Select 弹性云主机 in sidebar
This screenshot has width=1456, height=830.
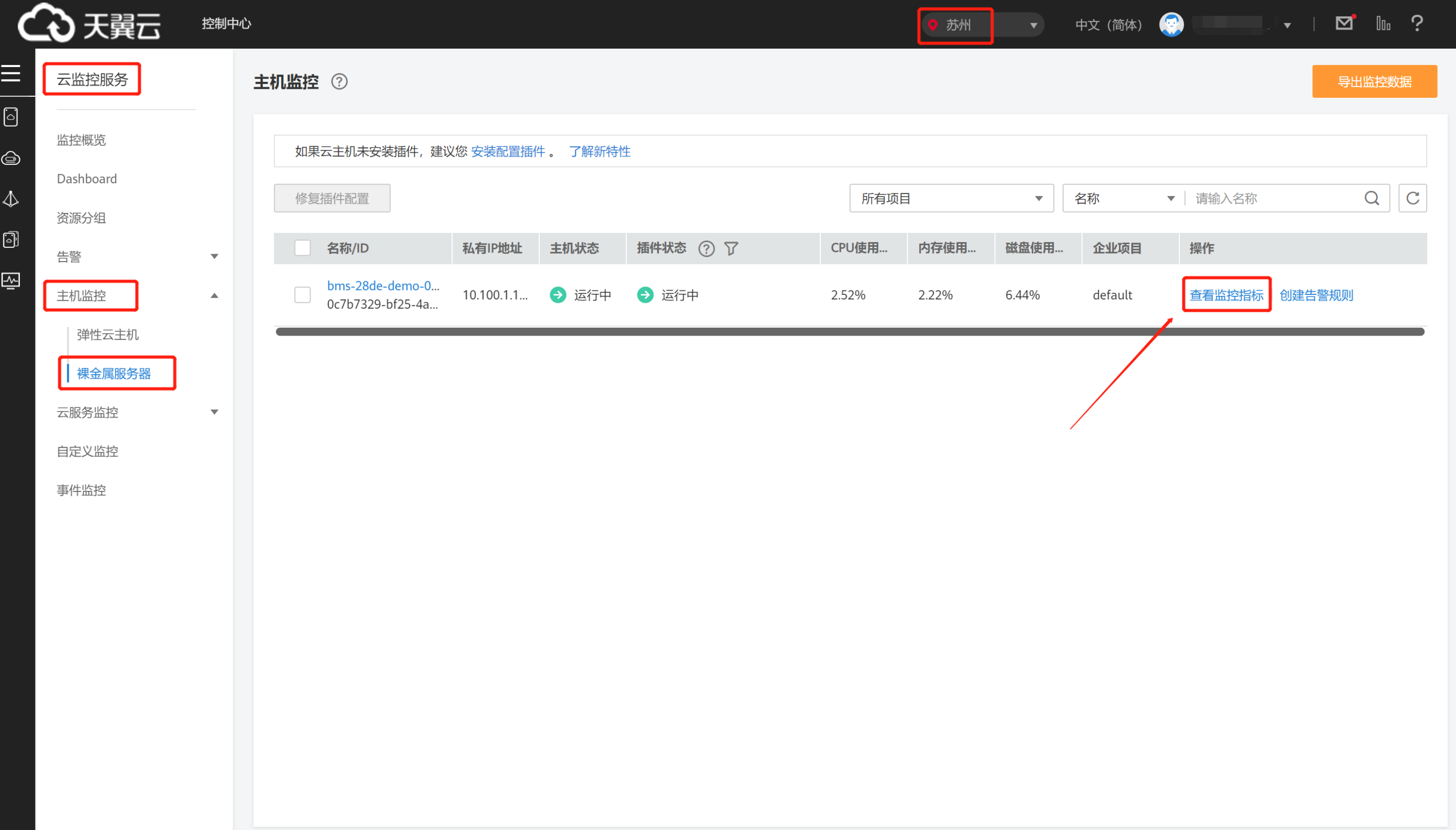pyautogui.click(x=108, y=335)
